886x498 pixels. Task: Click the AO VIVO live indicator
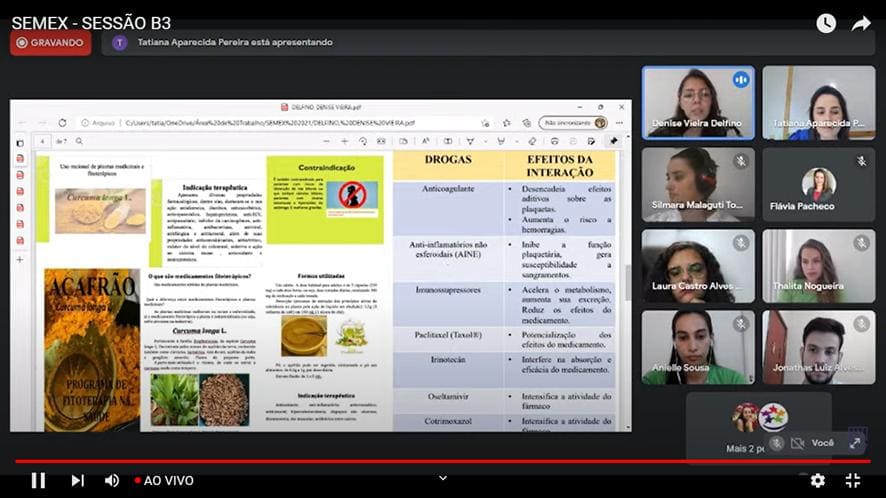[x=164, y=480]
